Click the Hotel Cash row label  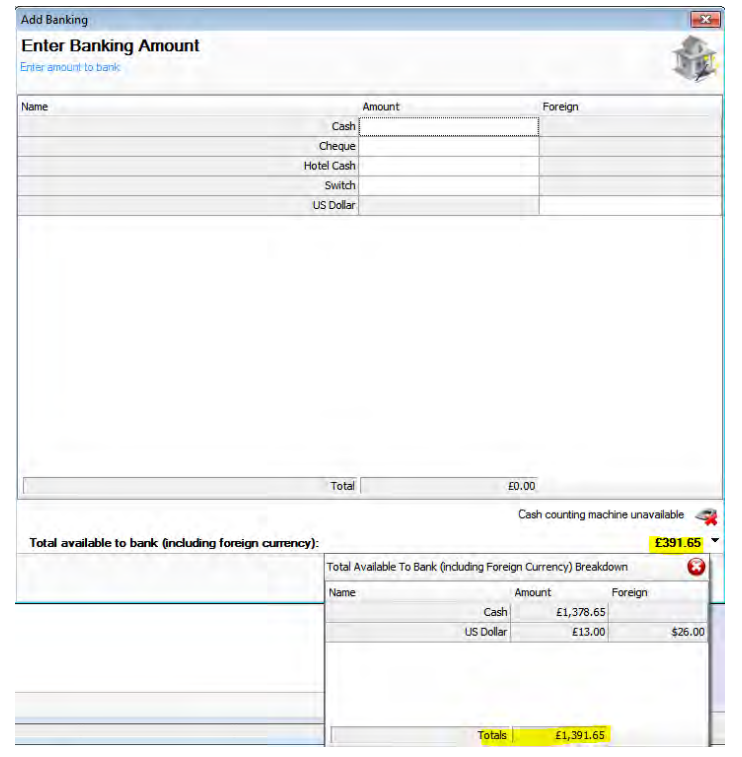(329, 166)
